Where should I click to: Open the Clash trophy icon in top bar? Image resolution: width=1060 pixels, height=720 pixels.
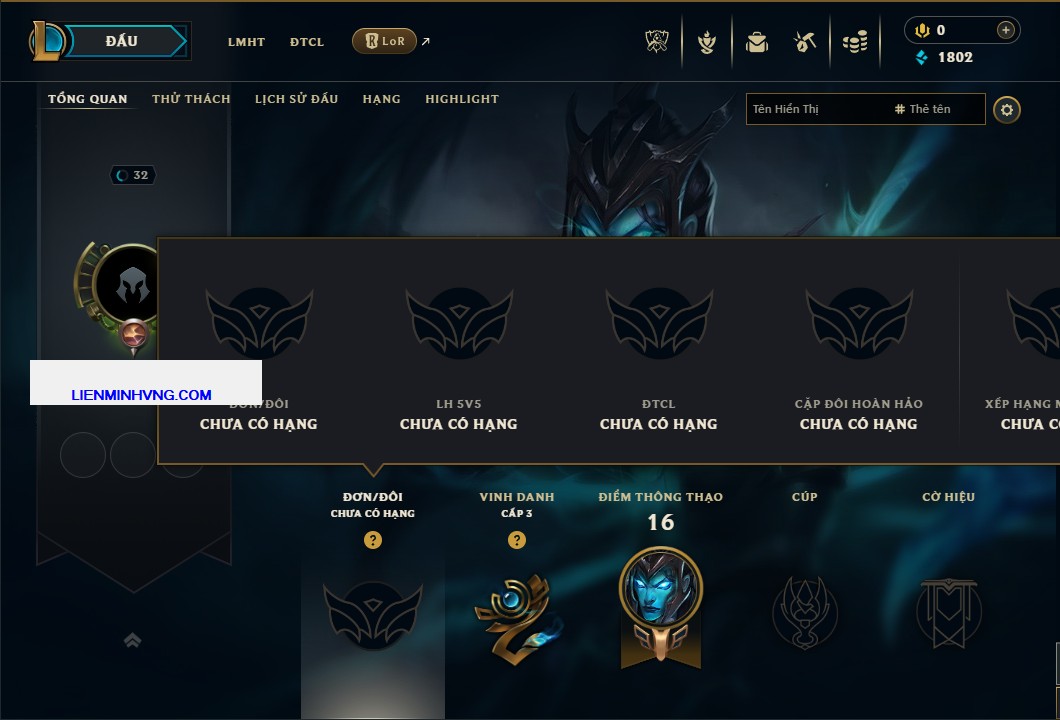(656, 42)
